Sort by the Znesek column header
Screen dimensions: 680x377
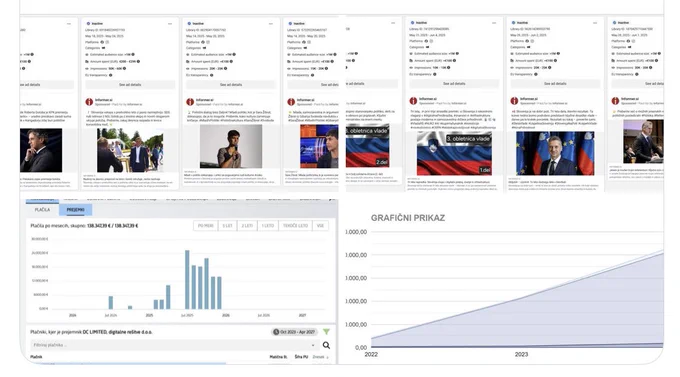pyautogui.click(x=320, y=357)
